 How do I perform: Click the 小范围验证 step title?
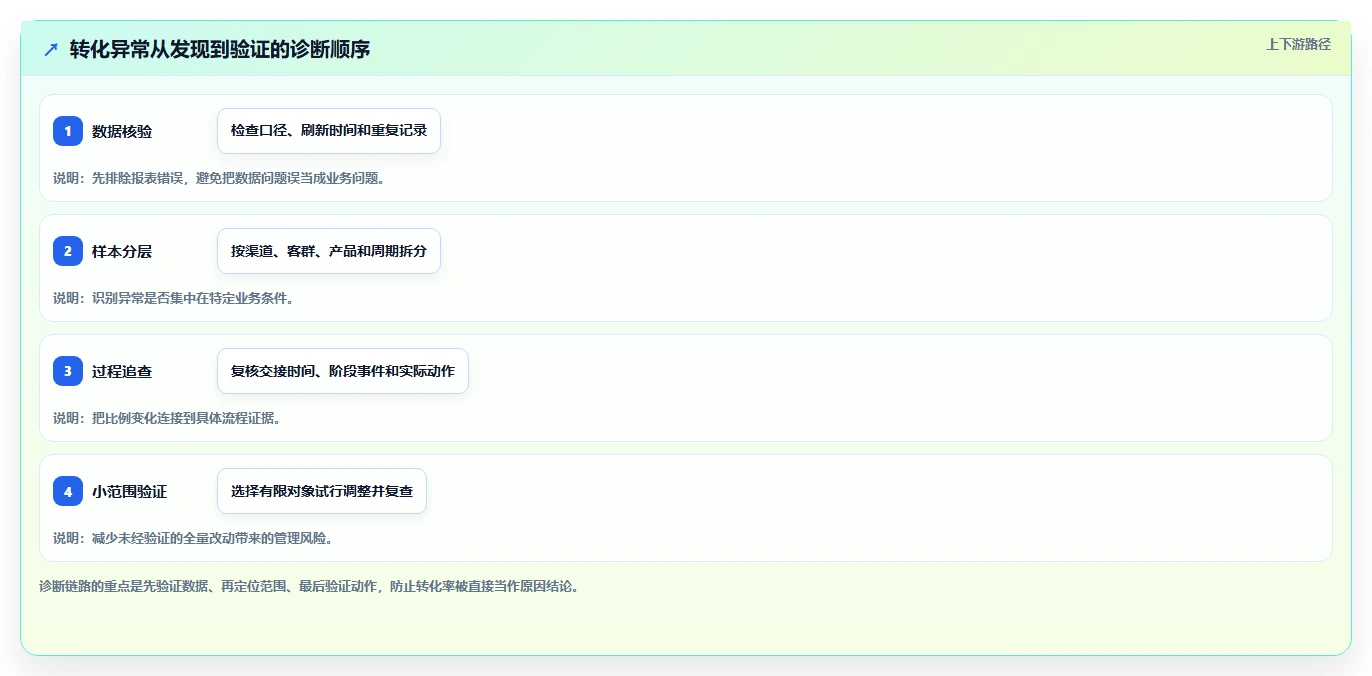[129, 492]
